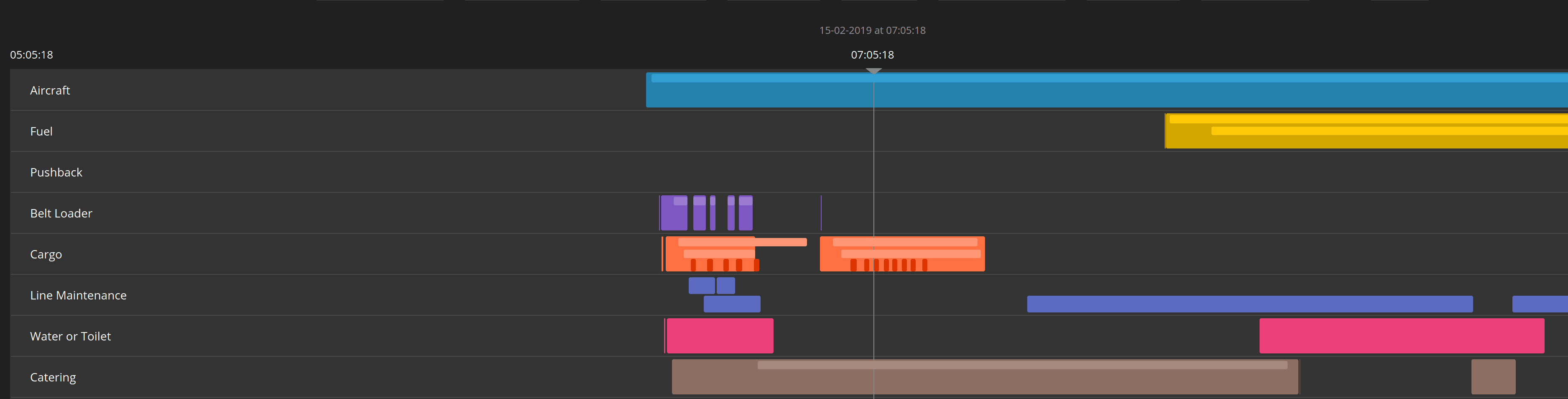Select the Fuel row label
This screenshot has width=1568, height=399.
[x=41, y=131]
